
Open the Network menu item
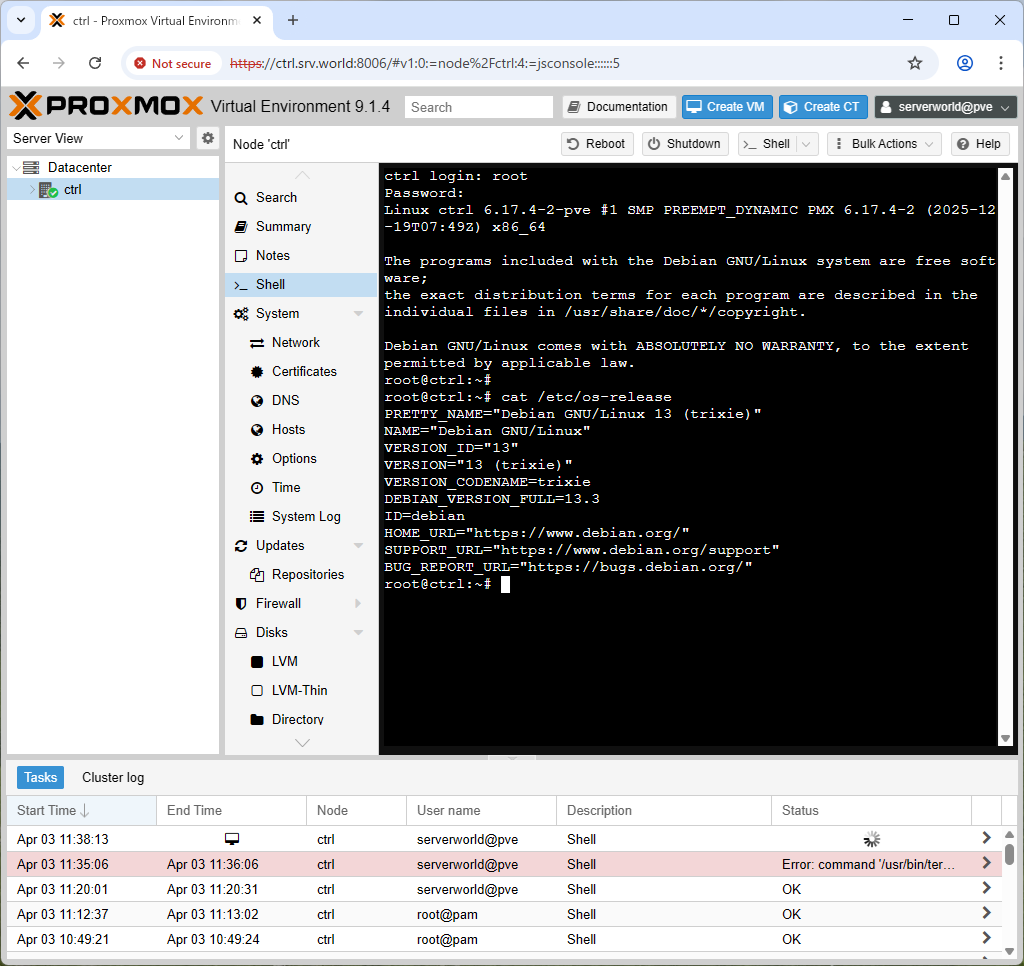coord(301,343)
